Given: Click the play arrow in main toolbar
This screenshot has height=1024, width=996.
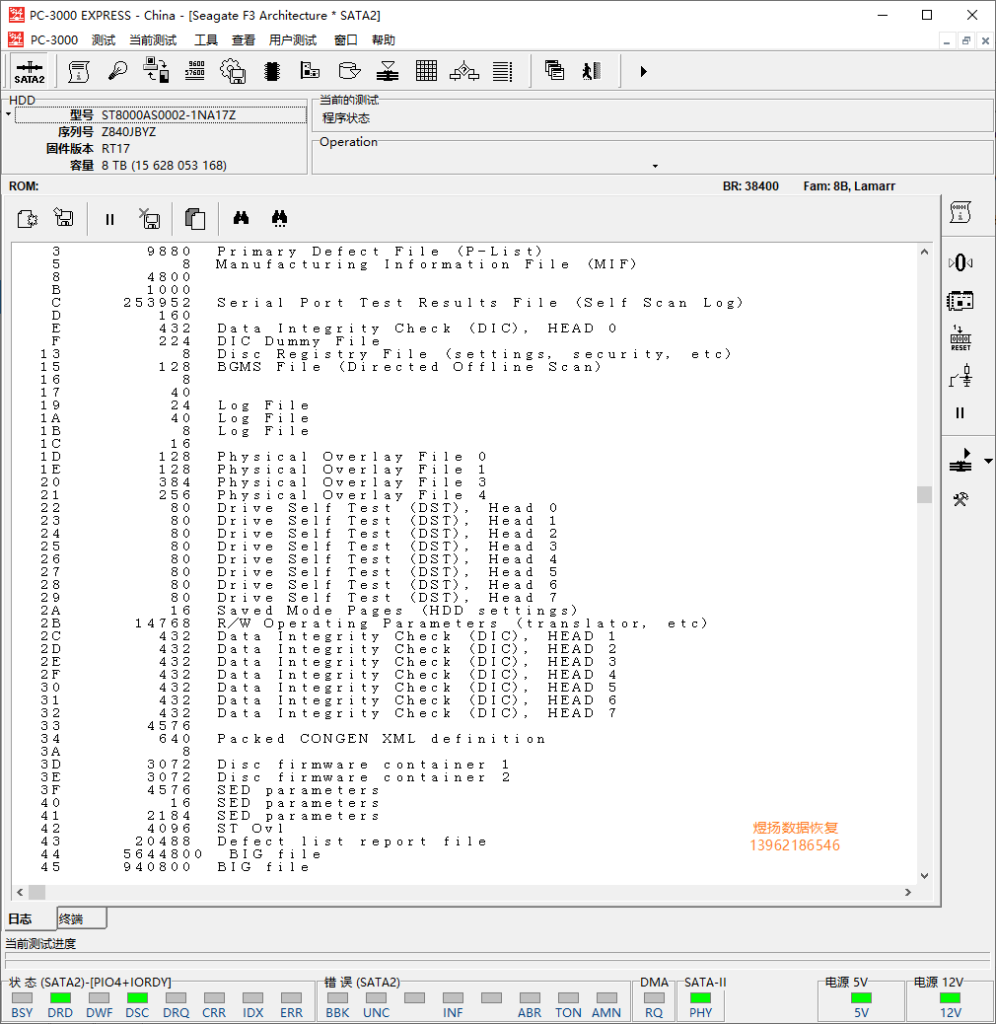Looking at the screenshot, I should 643,71.
